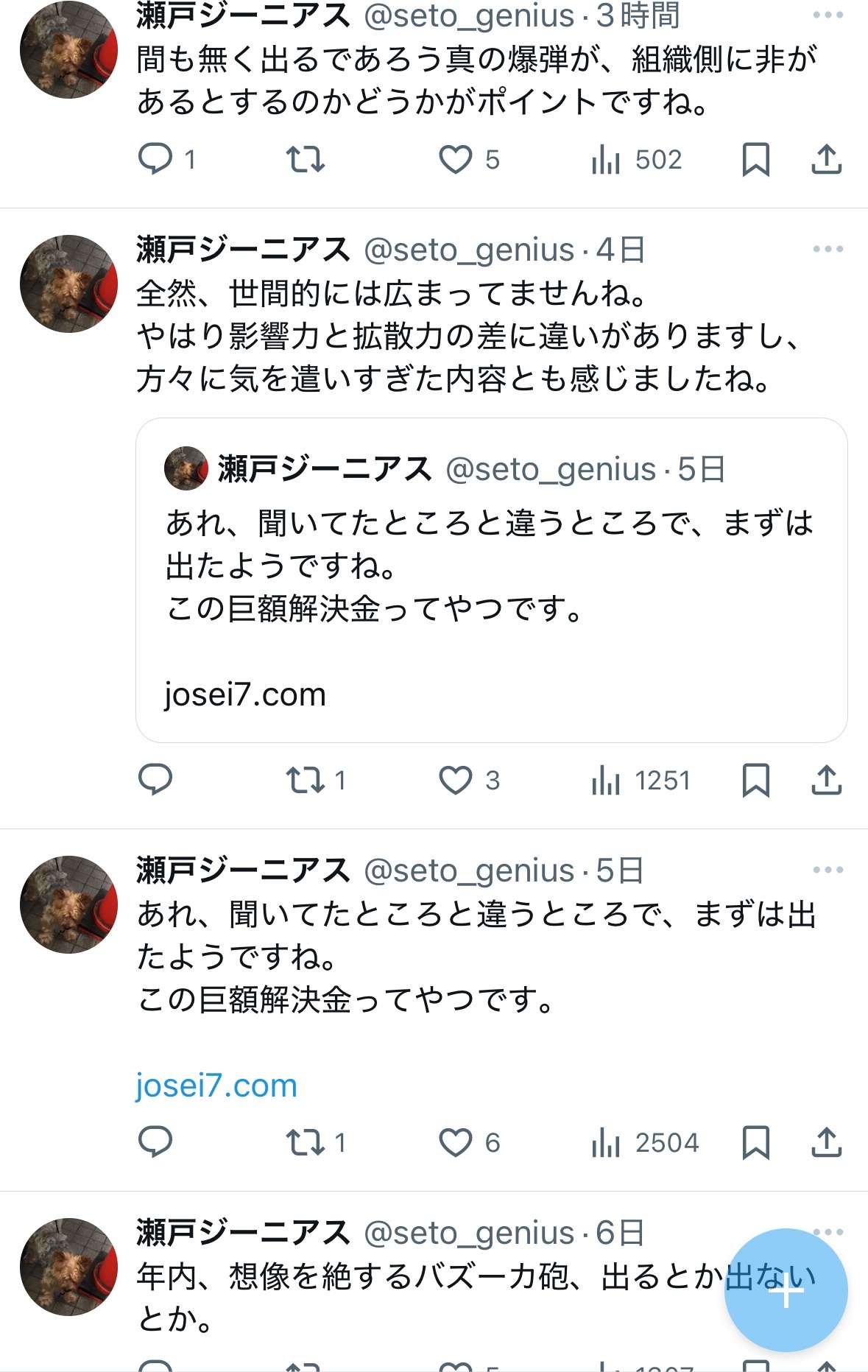Open more options on the 4日 tweet
868x1372 pixels.
828,249
